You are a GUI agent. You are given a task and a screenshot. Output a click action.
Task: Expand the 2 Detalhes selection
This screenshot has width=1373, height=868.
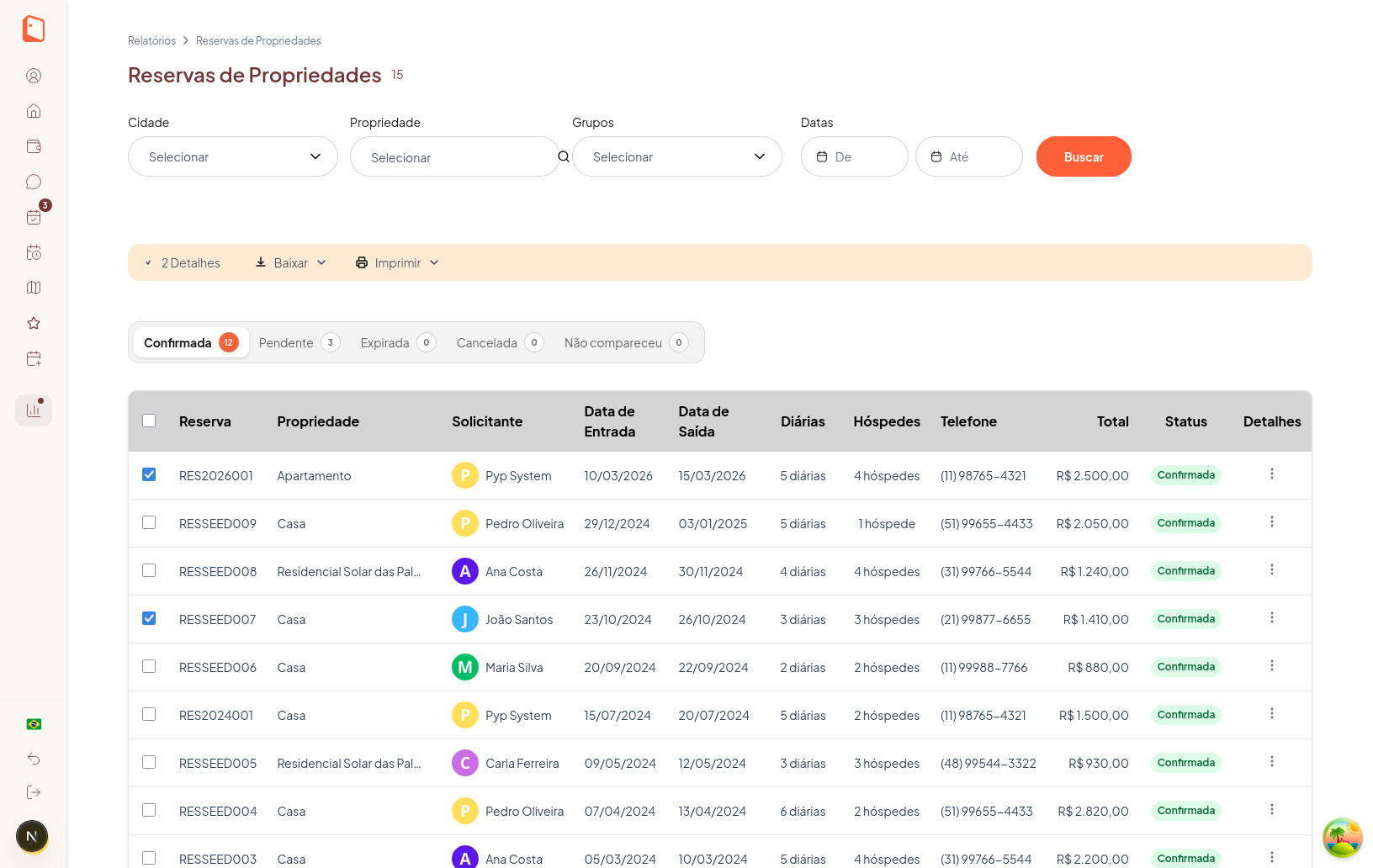click(x=183, y=263)
